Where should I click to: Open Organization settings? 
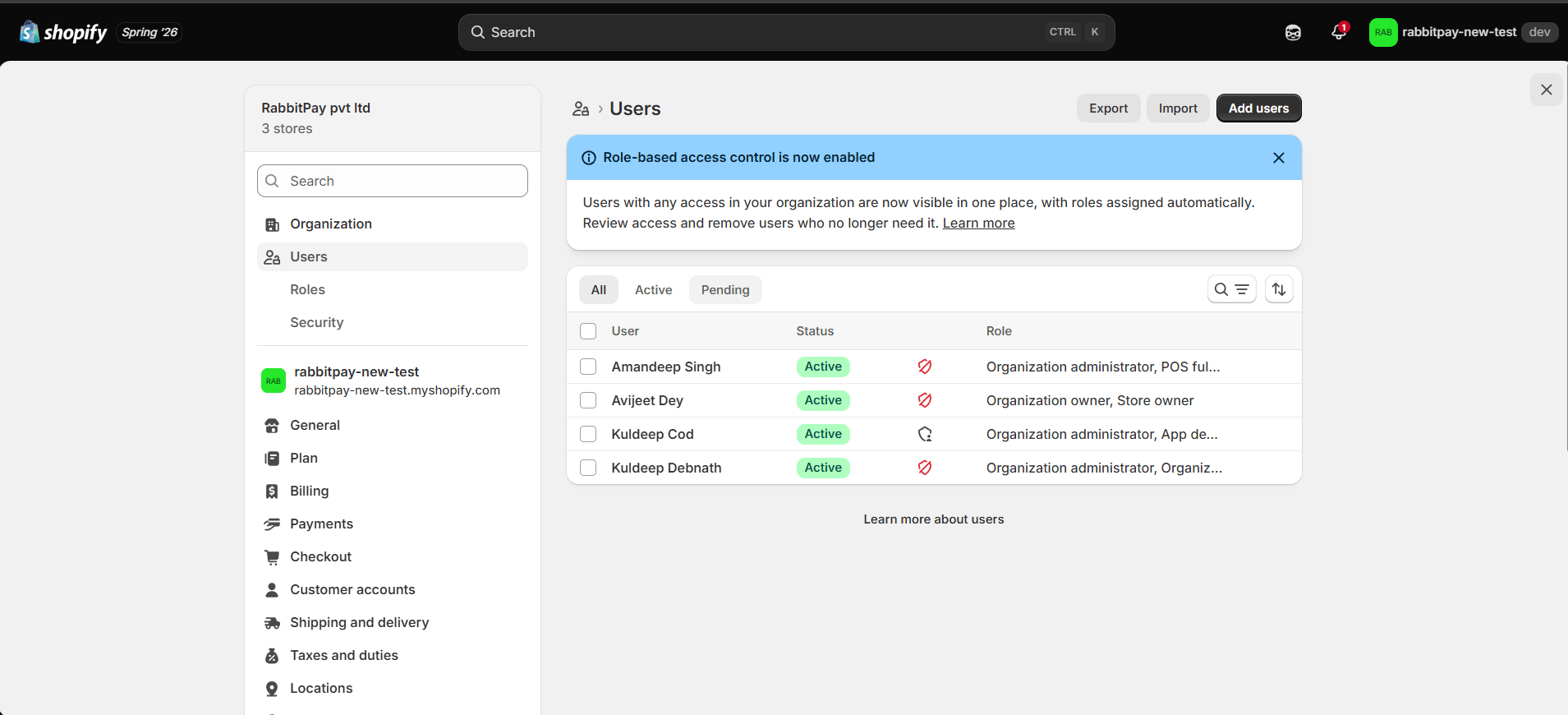pyautogui.click(x=393, y=224)
